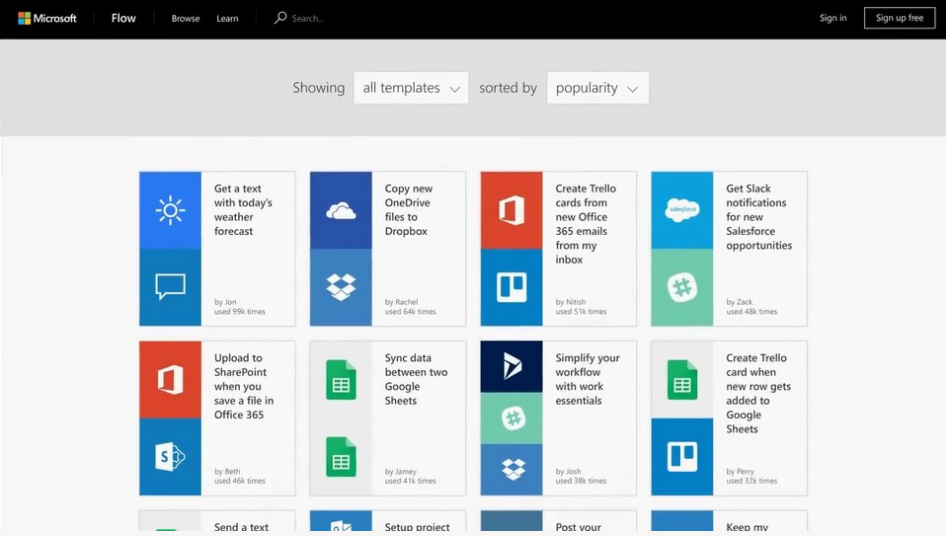Click the Dynamics icon on workflow card

point(511,366)
